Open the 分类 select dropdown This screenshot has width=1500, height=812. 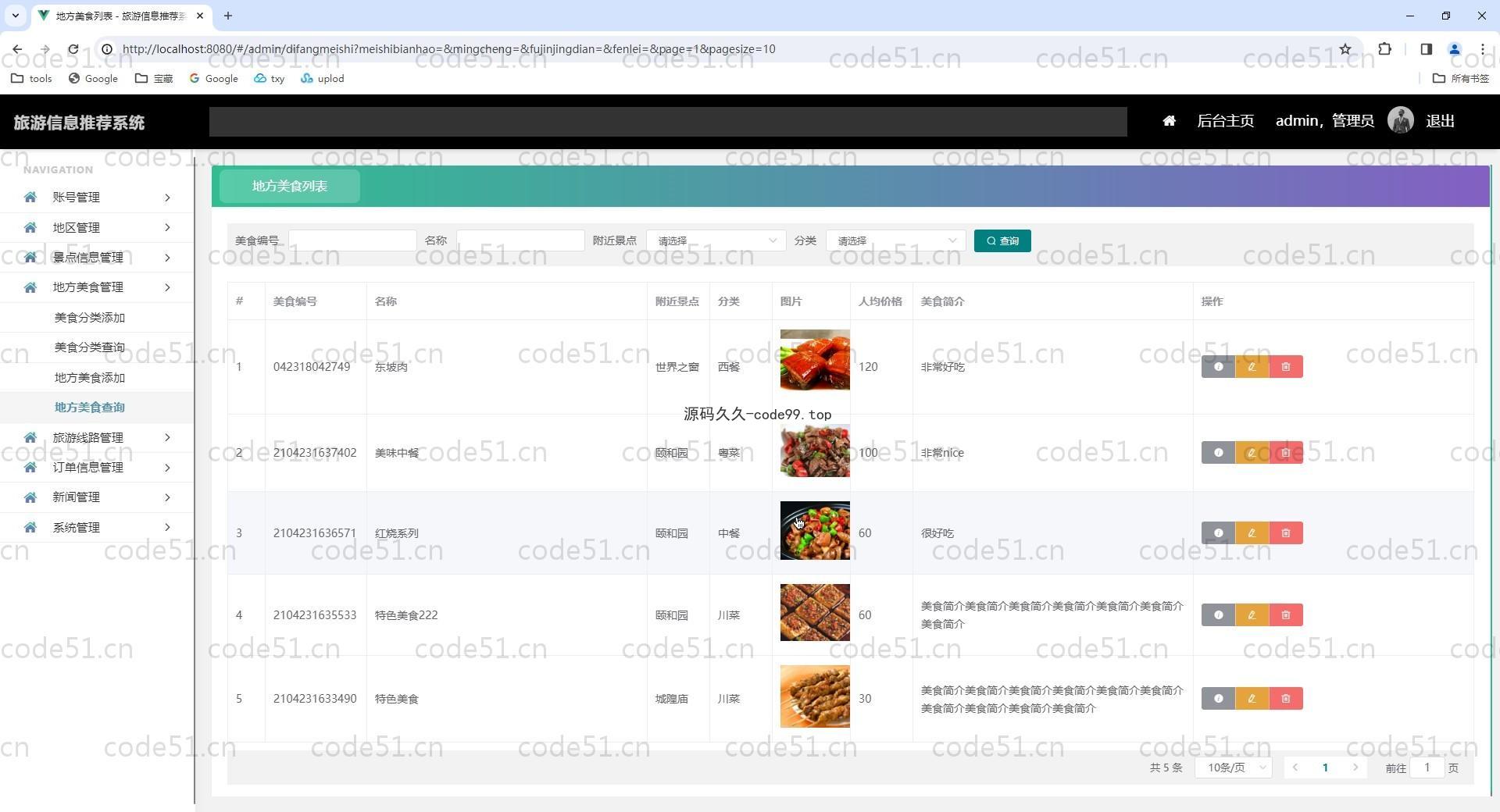(895, 240)
